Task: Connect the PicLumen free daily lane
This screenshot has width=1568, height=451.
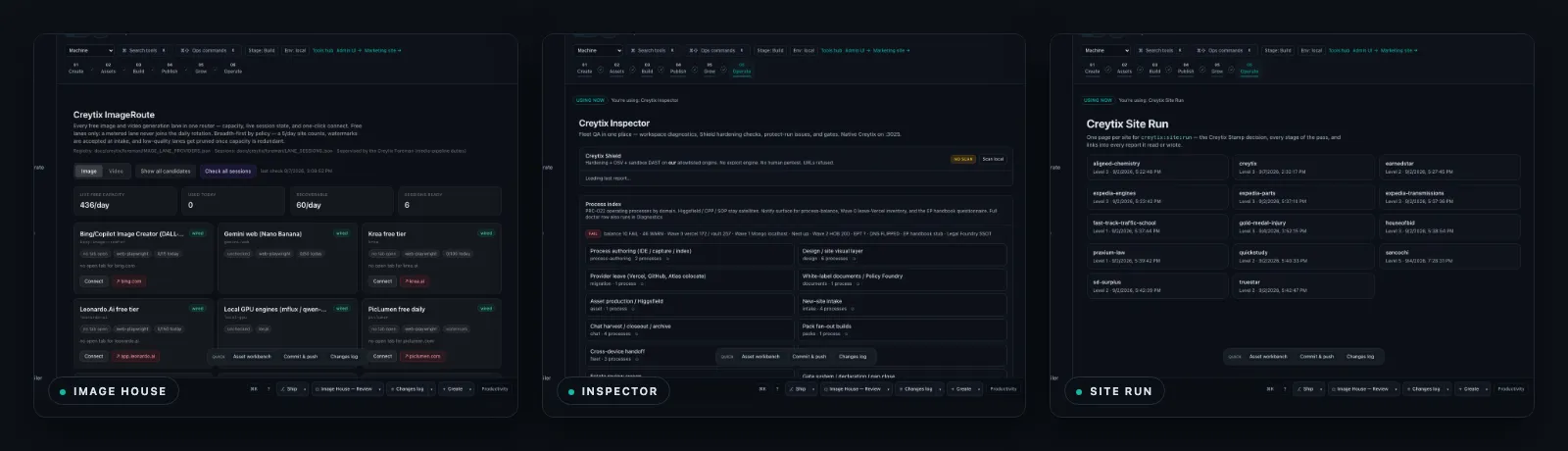Action: [x=382, y=356]
